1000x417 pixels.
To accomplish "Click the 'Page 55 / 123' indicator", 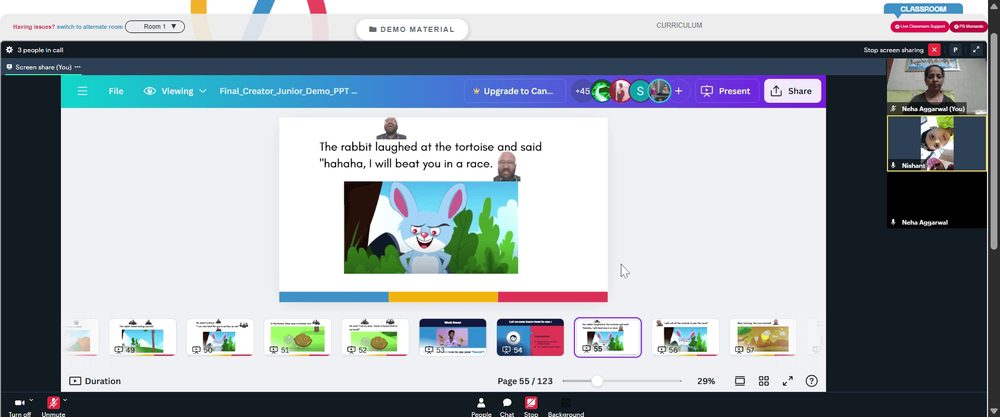I will [x=525, y=381].
